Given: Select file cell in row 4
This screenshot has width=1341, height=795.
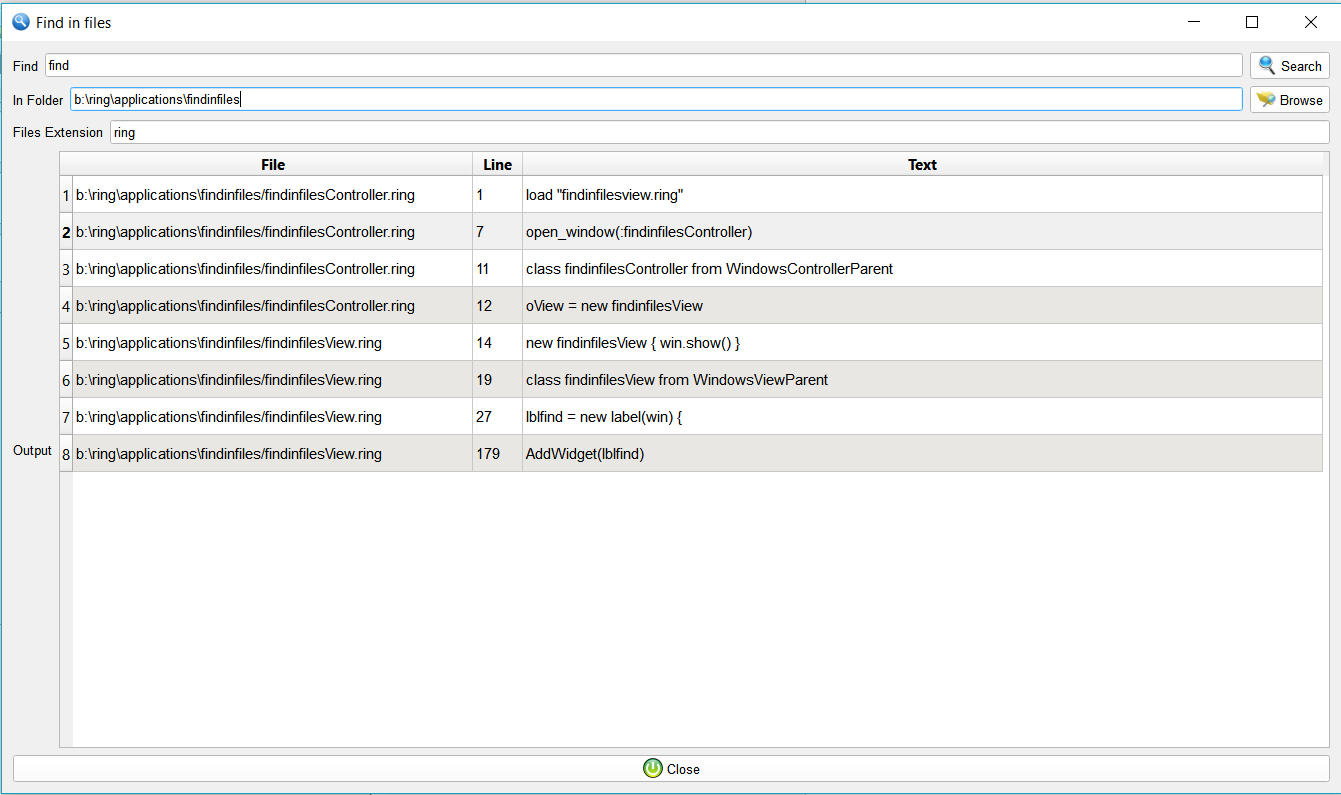Looking at the screenshot, I should (x=273, y=306).
